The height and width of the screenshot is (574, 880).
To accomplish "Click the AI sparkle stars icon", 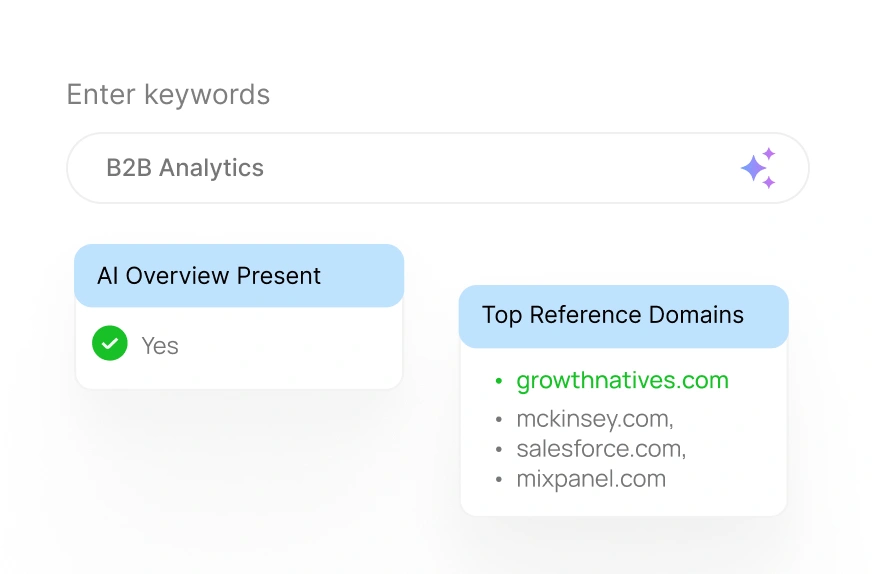I will coord(758,168).
